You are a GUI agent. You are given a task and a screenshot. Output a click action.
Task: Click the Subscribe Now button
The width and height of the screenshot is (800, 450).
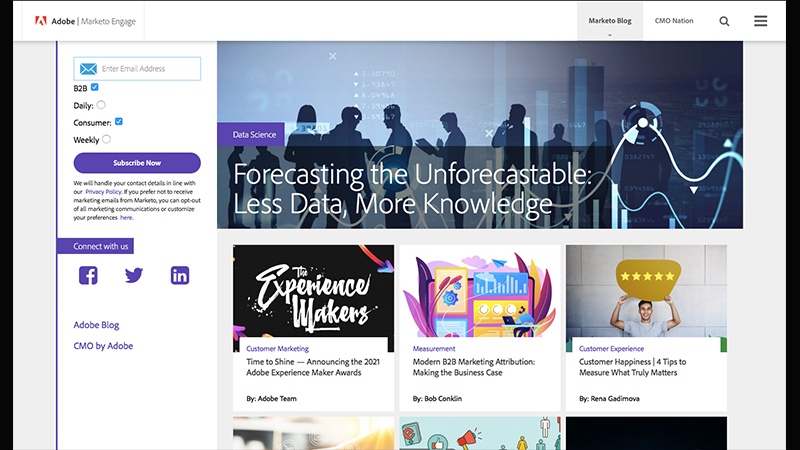pos(137,163)
